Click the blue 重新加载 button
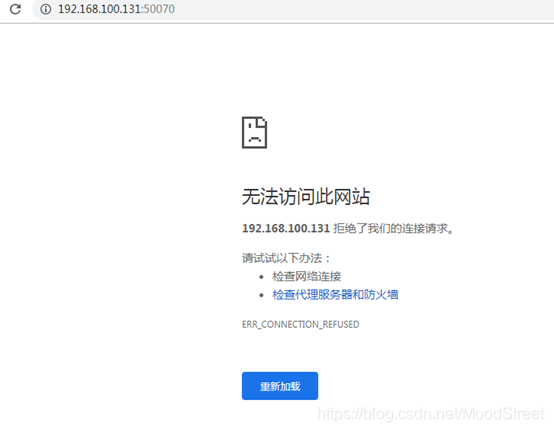The width and height of the screenshot is (554, 432). pyautogui.click(x=280, y=386)
